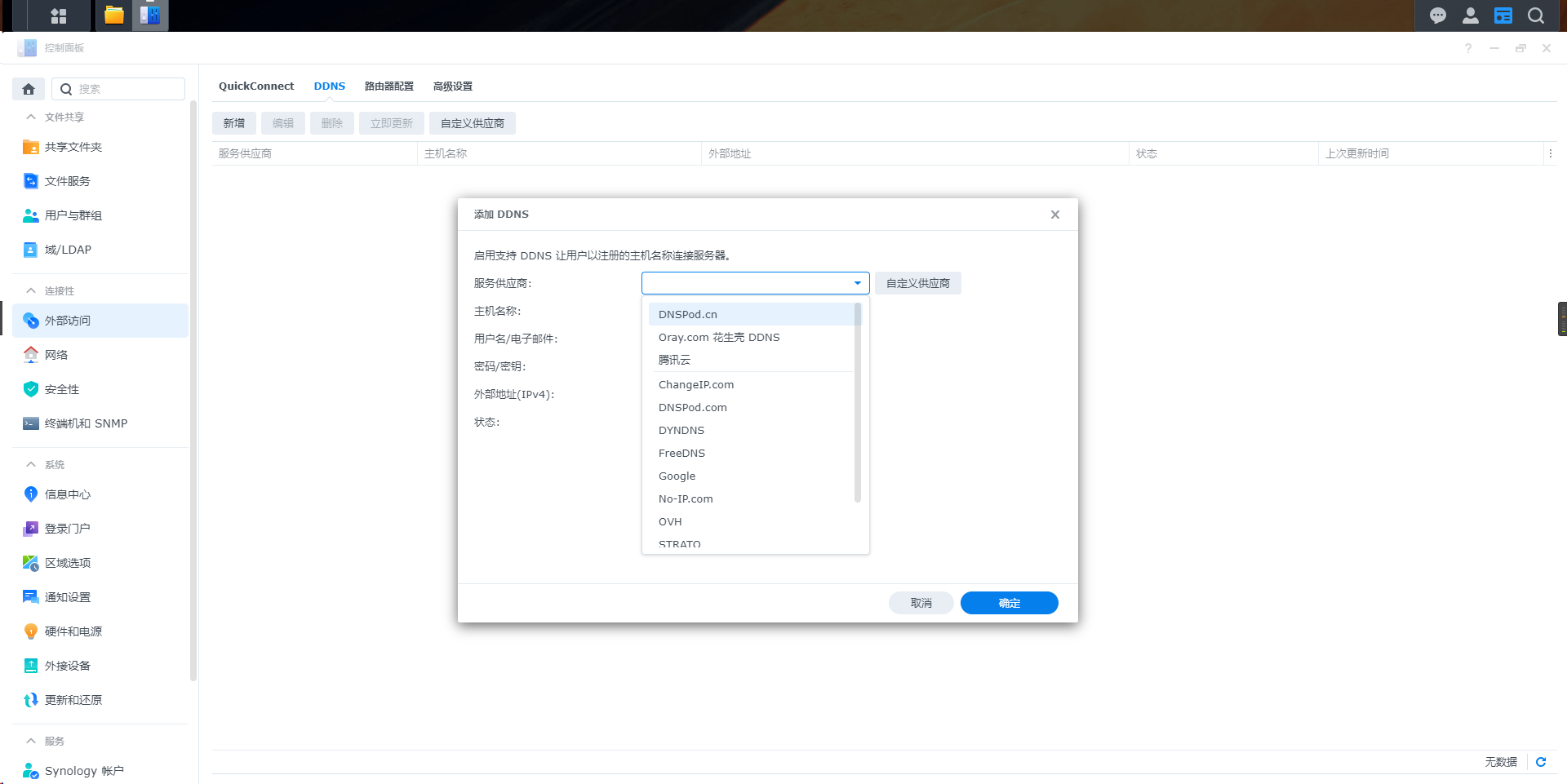Collapse the 连接性 section
The image size is (1567, 784).
[31, 290]
